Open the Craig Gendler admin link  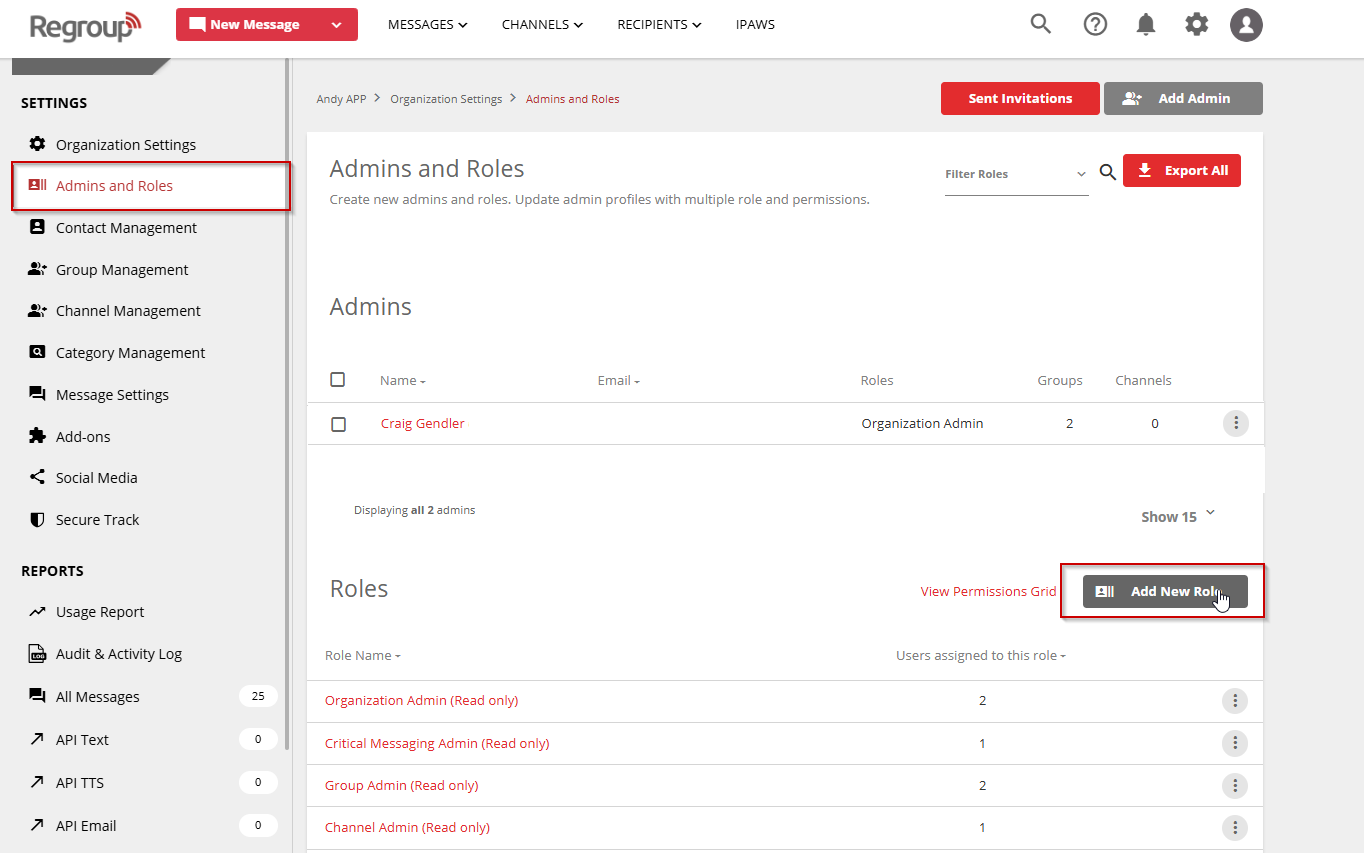[423, 423]
